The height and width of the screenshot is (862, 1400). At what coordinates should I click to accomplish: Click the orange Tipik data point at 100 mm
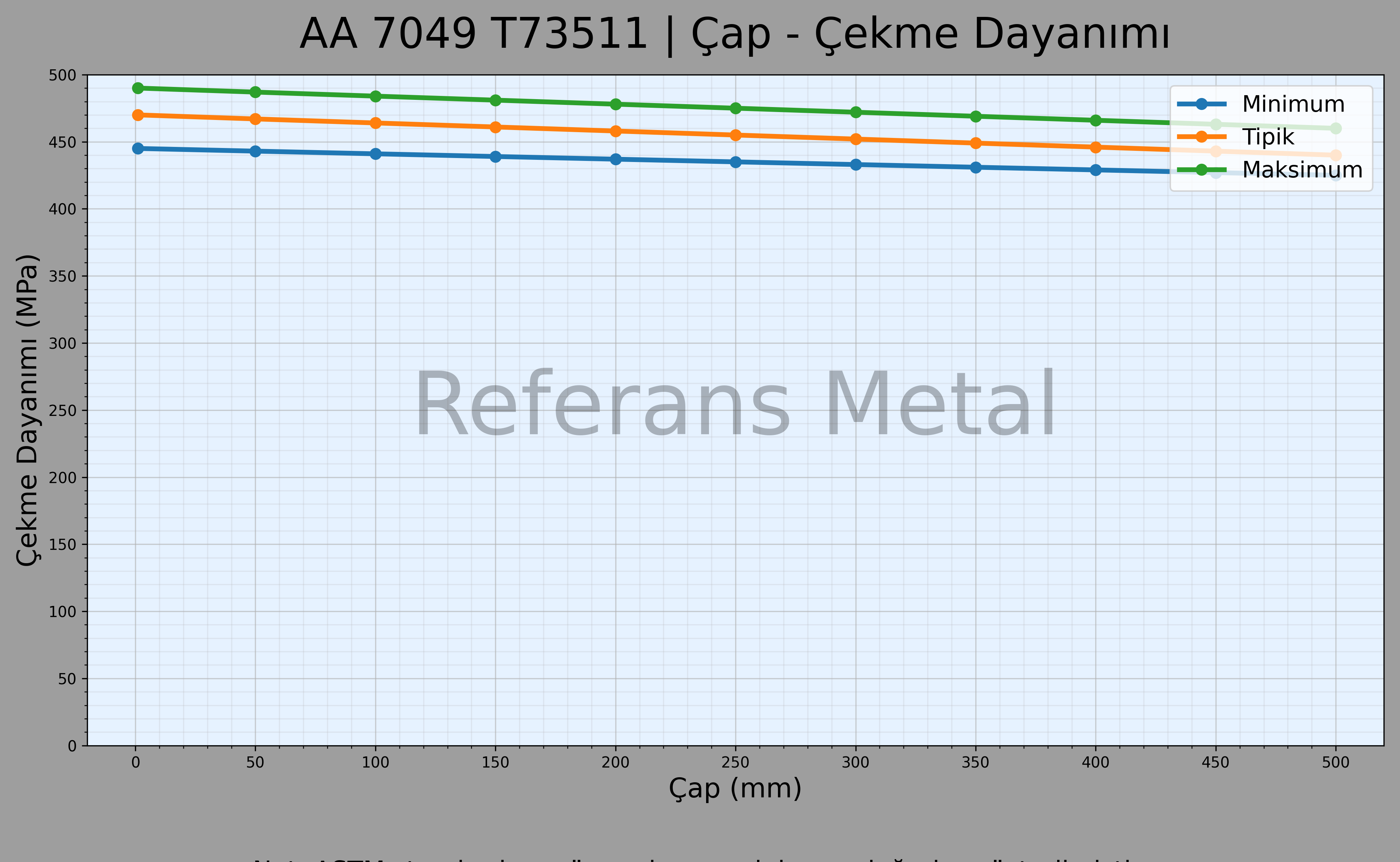click(x=375, y=123)
